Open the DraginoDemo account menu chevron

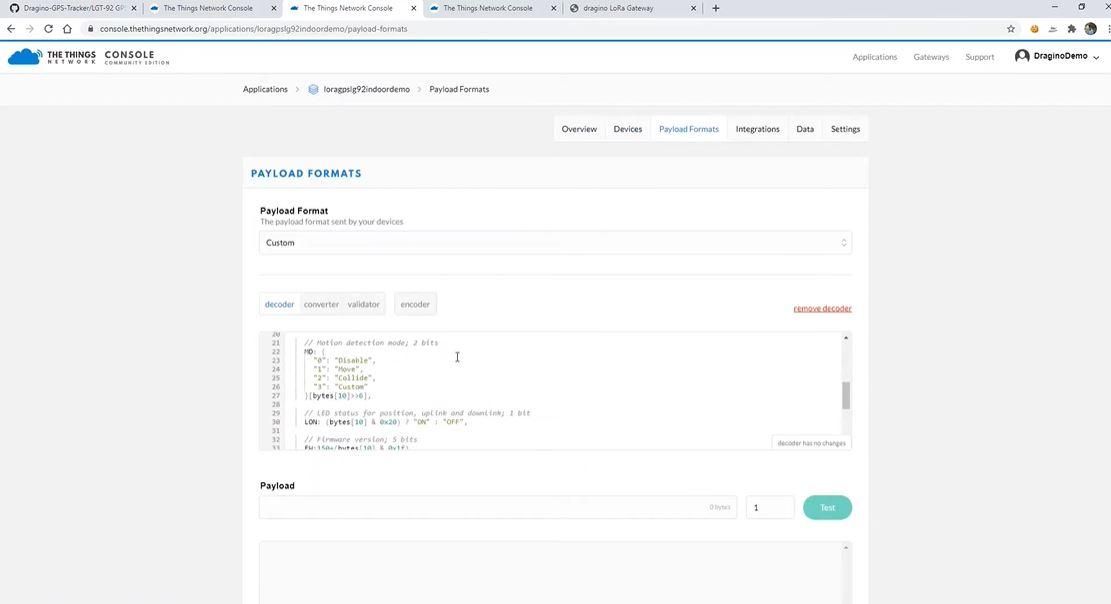click(x=1096, y=57)
